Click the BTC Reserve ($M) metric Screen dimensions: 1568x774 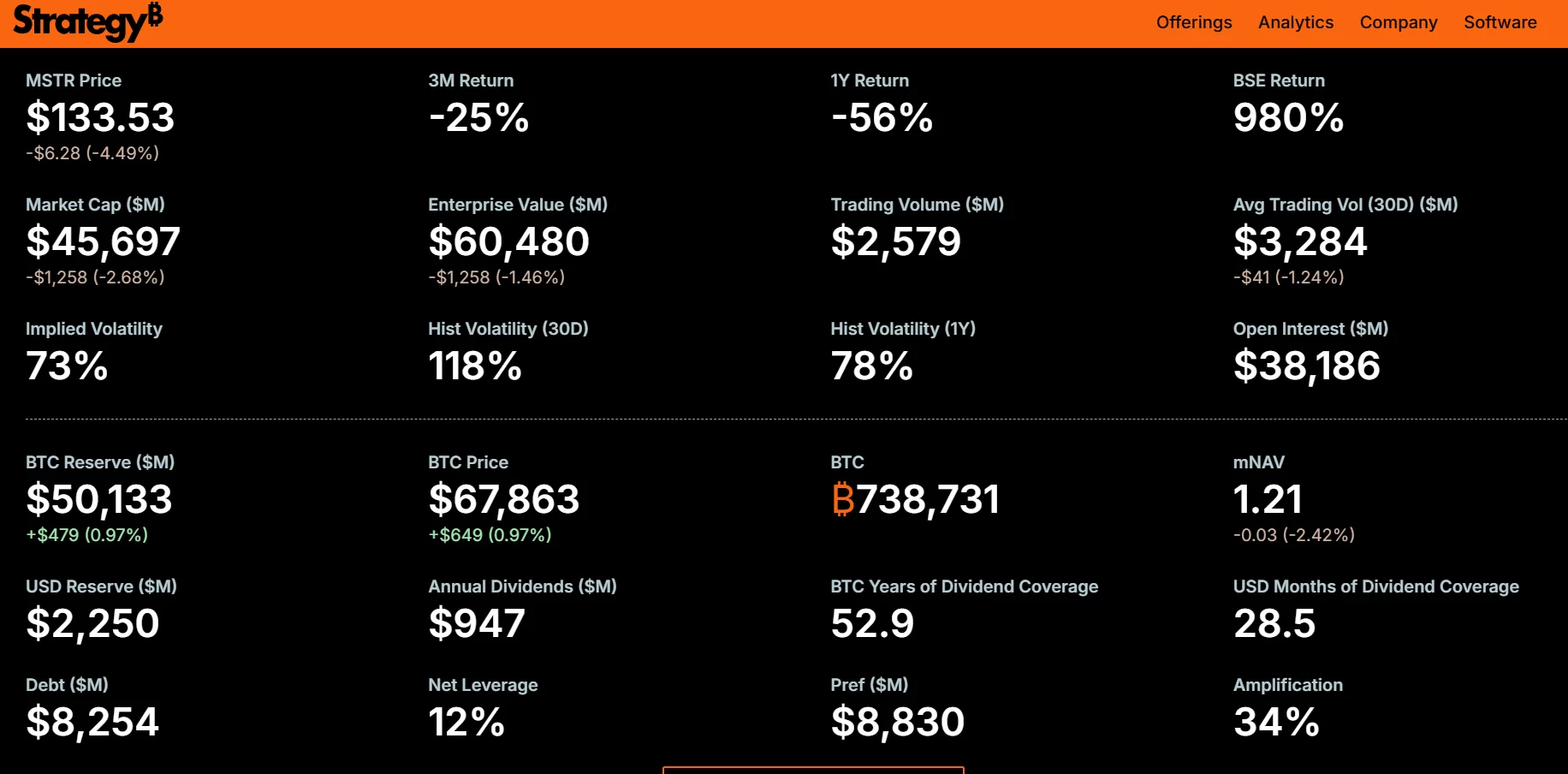click(99, 499)
